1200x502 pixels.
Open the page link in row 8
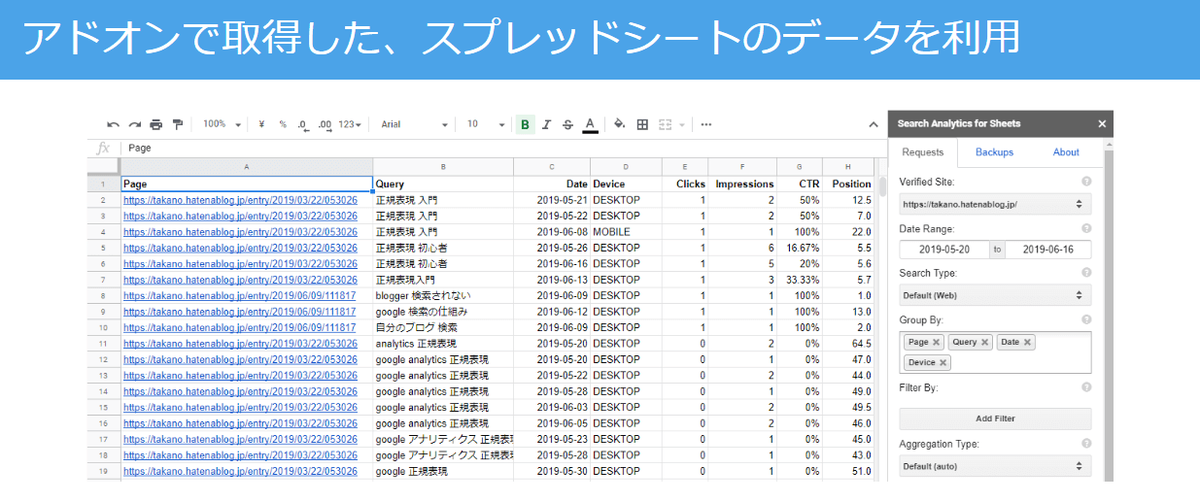[240, 296]
